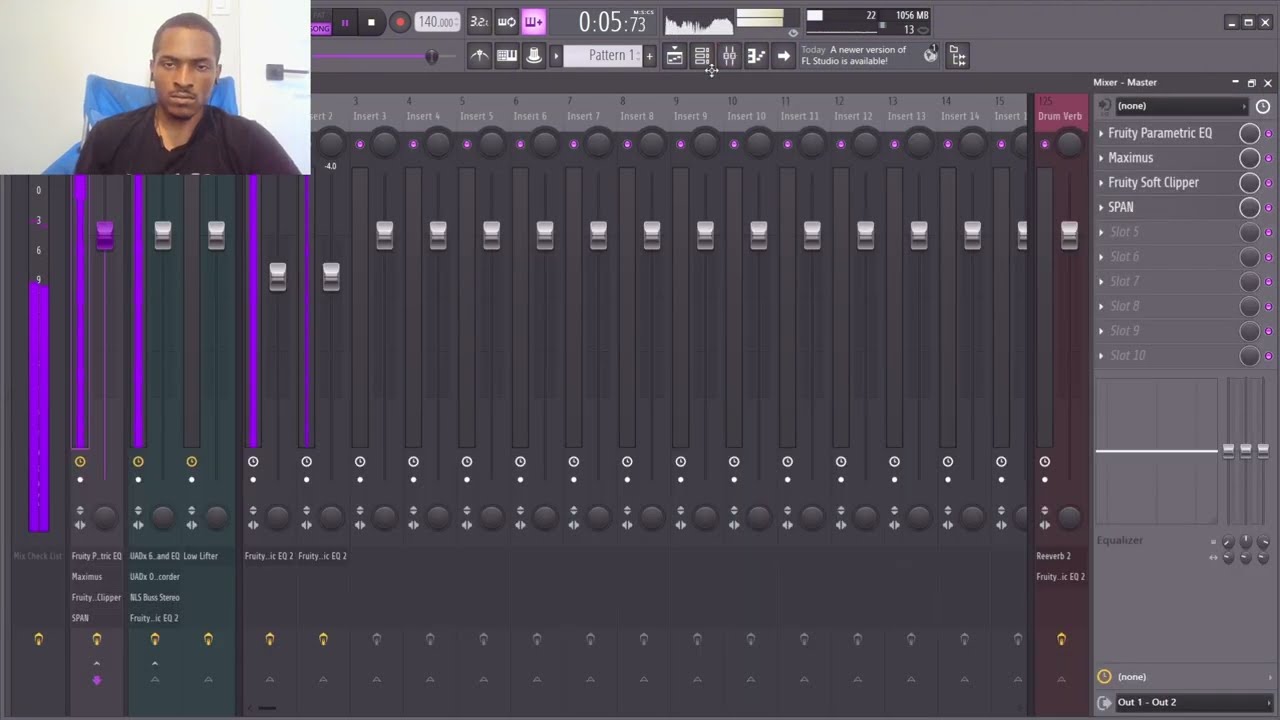Click NLS Buss Stereo plugin label

tap(154, 597)
